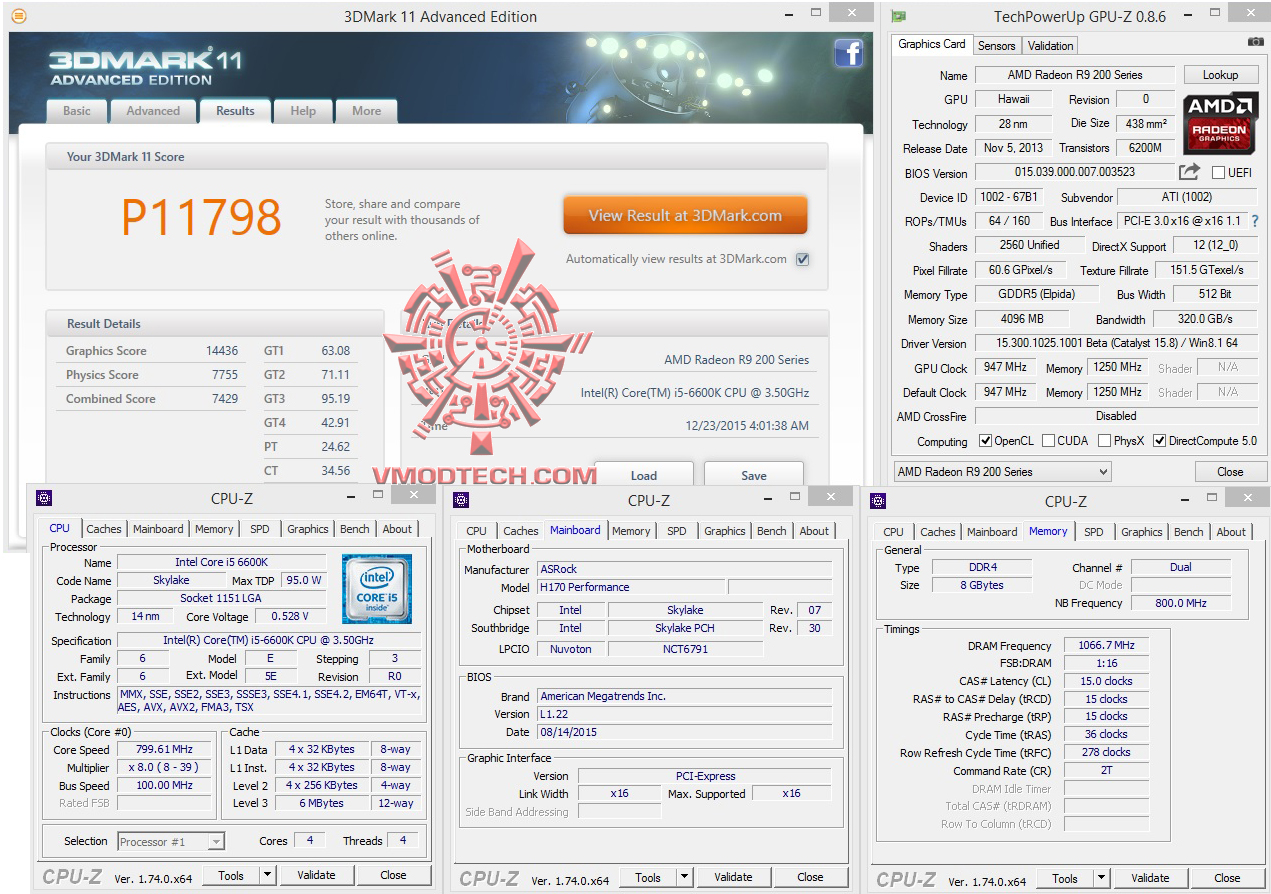This screenshot has width=1271, height=894.
Task: Click the AMD Radeon logo in GPU-Z
Action: [x=1220, y=124]
